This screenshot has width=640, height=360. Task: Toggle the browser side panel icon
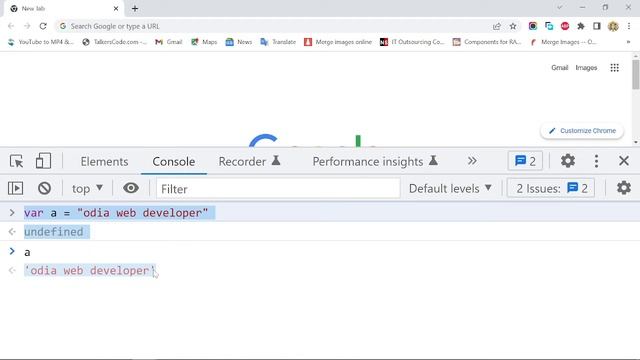(x=597, y=26)
